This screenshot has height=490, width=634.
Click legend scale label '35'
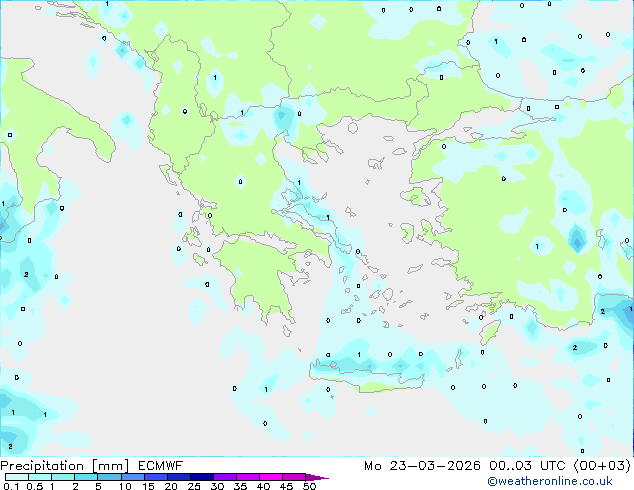(x=240, y=486)
